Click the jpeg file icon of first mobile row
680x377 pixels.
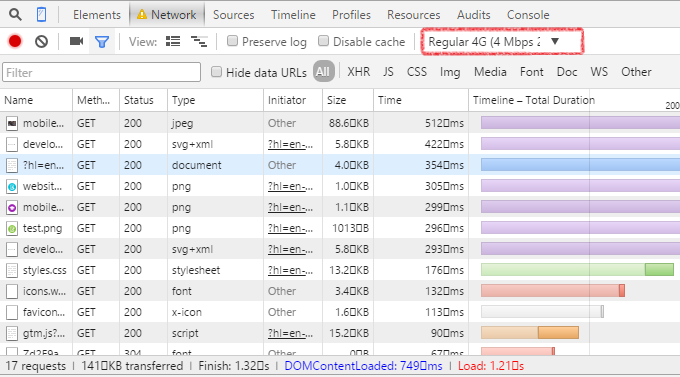point(12,124)
